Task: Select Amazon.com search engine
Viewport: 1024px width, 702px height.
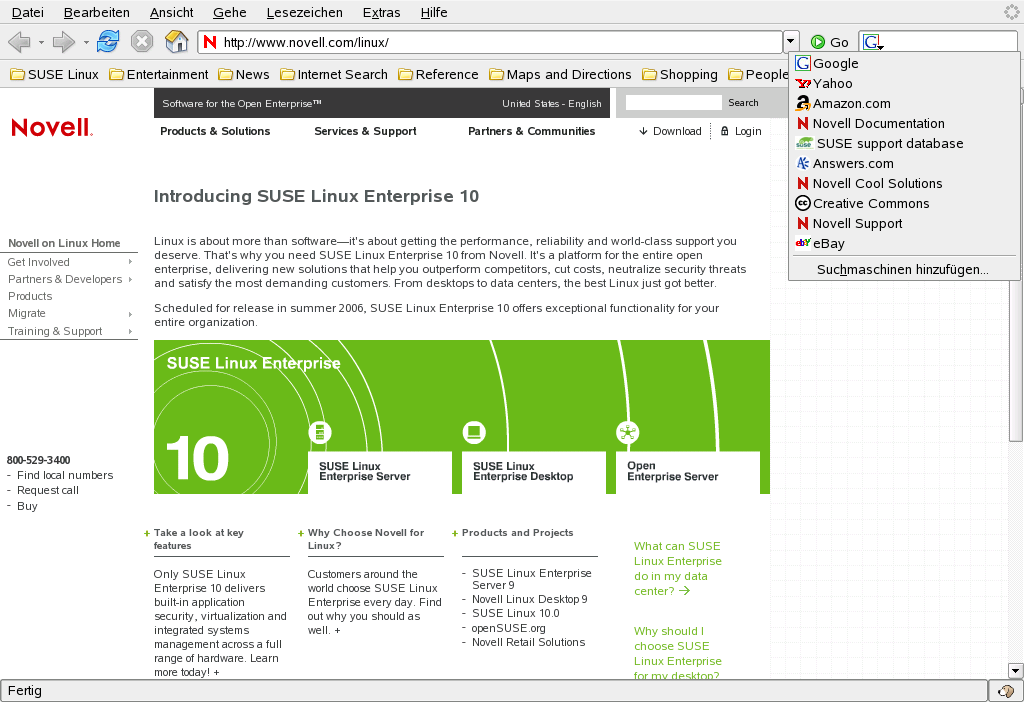Action: click(x=904, y=103)
